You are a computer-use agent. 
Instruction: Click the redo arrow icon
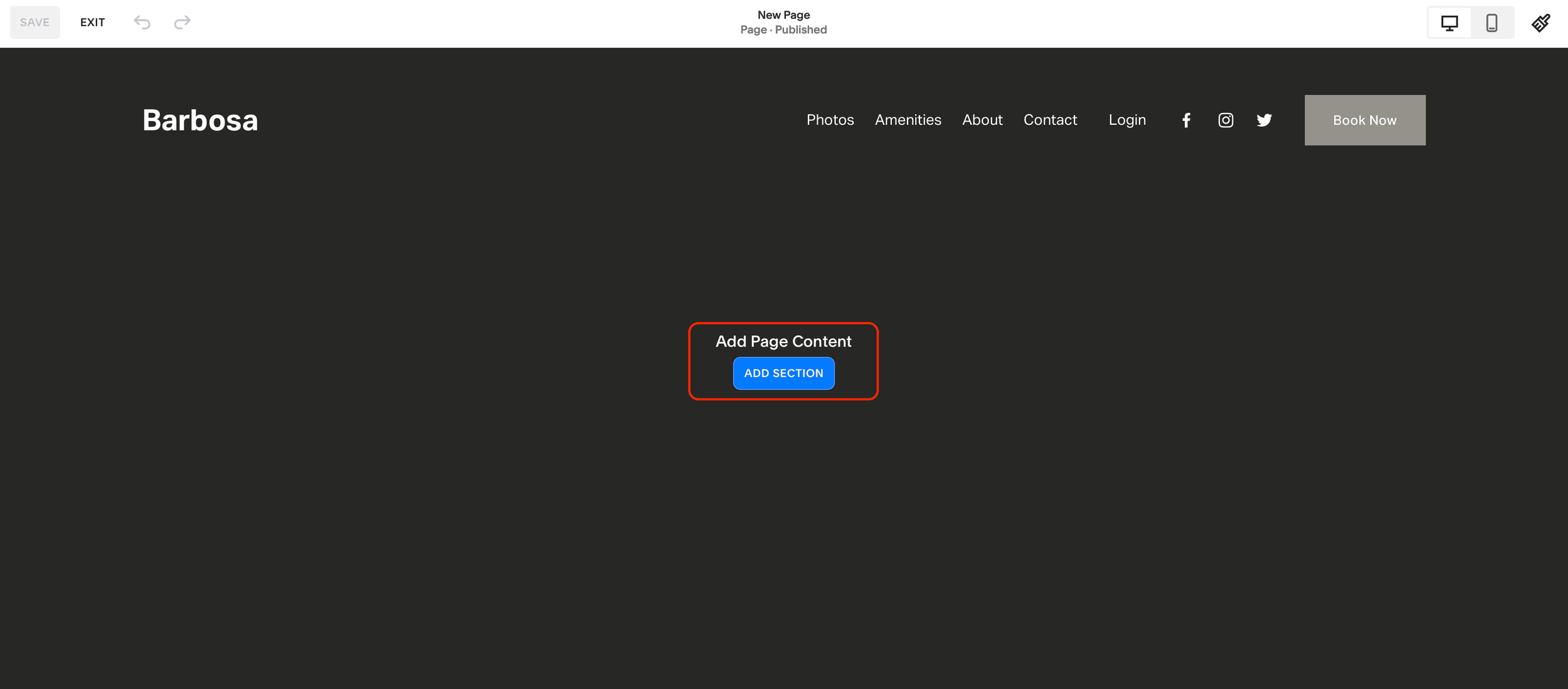(x=182, y=23)
